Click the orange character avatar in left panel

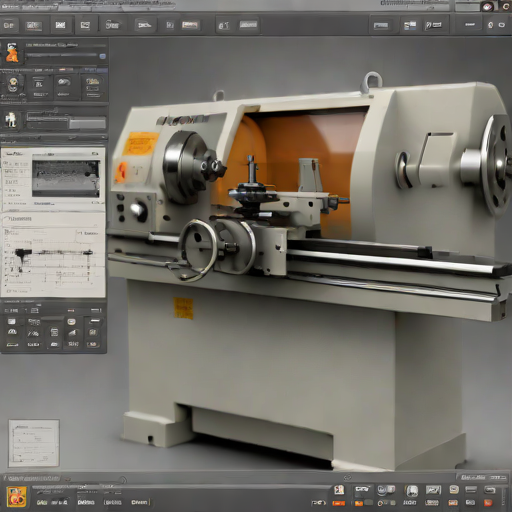tap(12, 52)
